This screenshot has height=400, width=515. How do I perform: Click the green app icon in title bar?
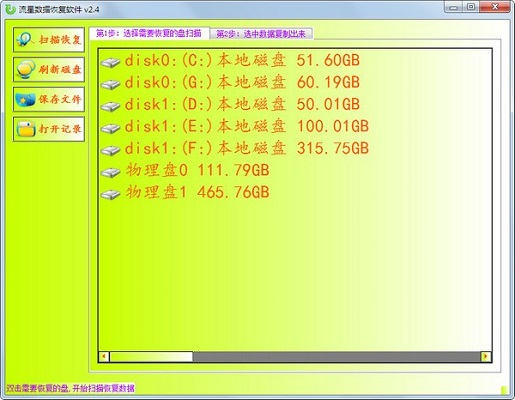click(x=10, y=9)
